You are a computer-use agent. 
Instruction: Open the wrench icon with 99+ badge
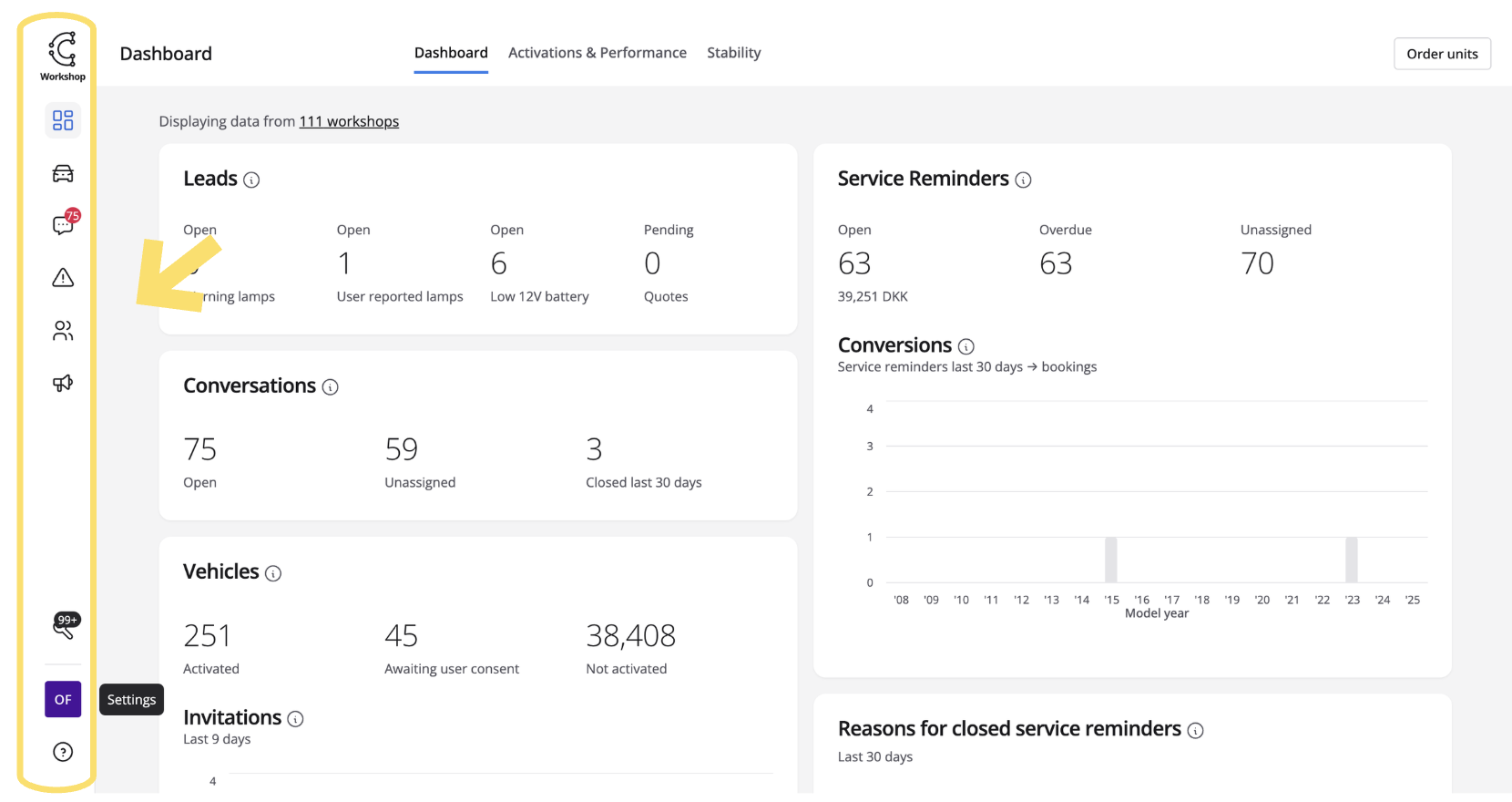[63, 626]
